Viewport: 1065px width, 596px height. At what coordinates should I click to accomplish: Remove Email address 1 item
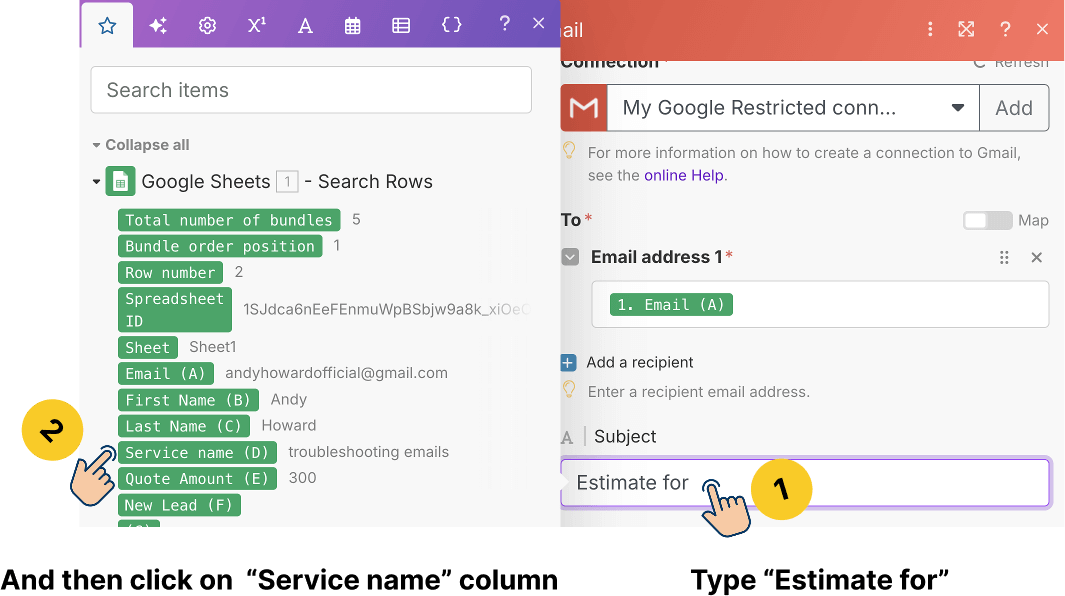[1036, 258]
